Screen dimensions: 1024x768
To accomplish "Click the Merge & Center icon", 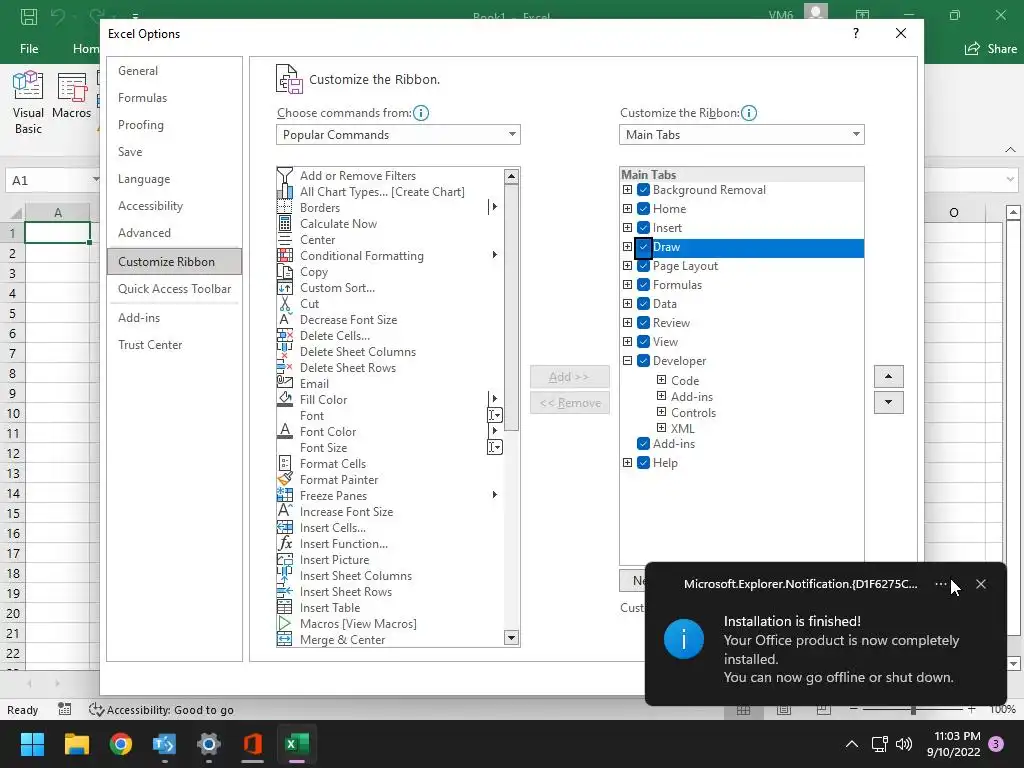I will point(285,639).
